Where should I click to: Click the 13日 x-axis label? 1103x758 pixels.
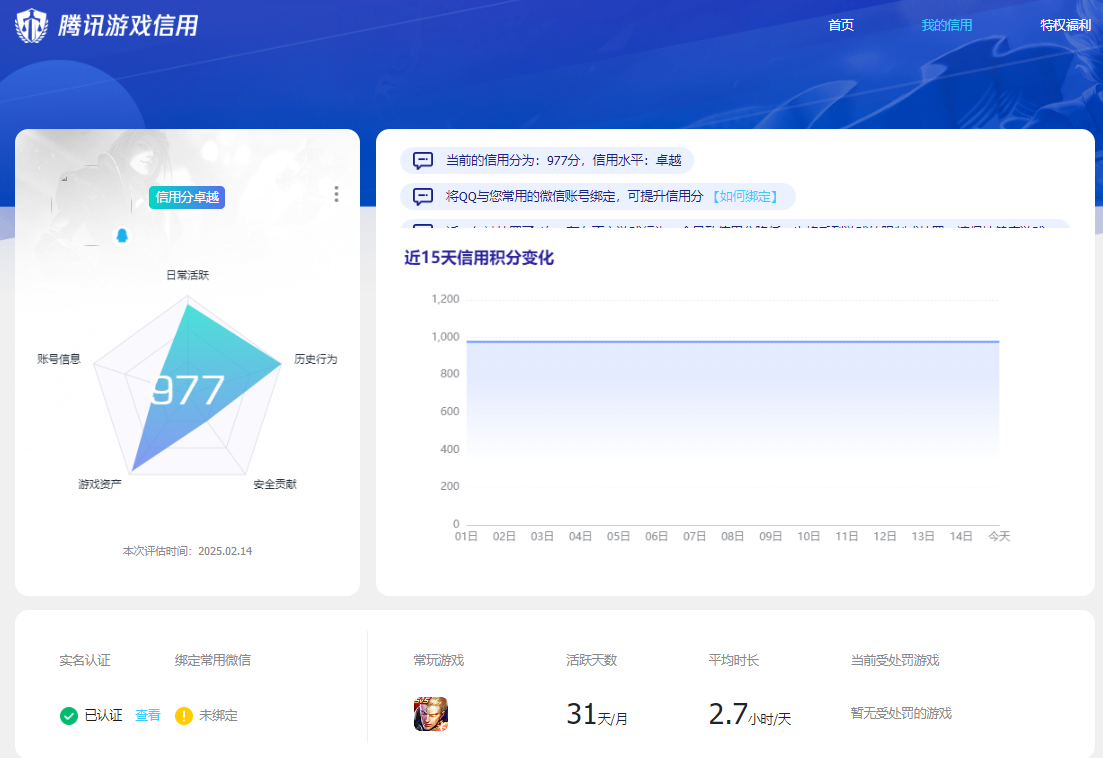tap(923, 537)
